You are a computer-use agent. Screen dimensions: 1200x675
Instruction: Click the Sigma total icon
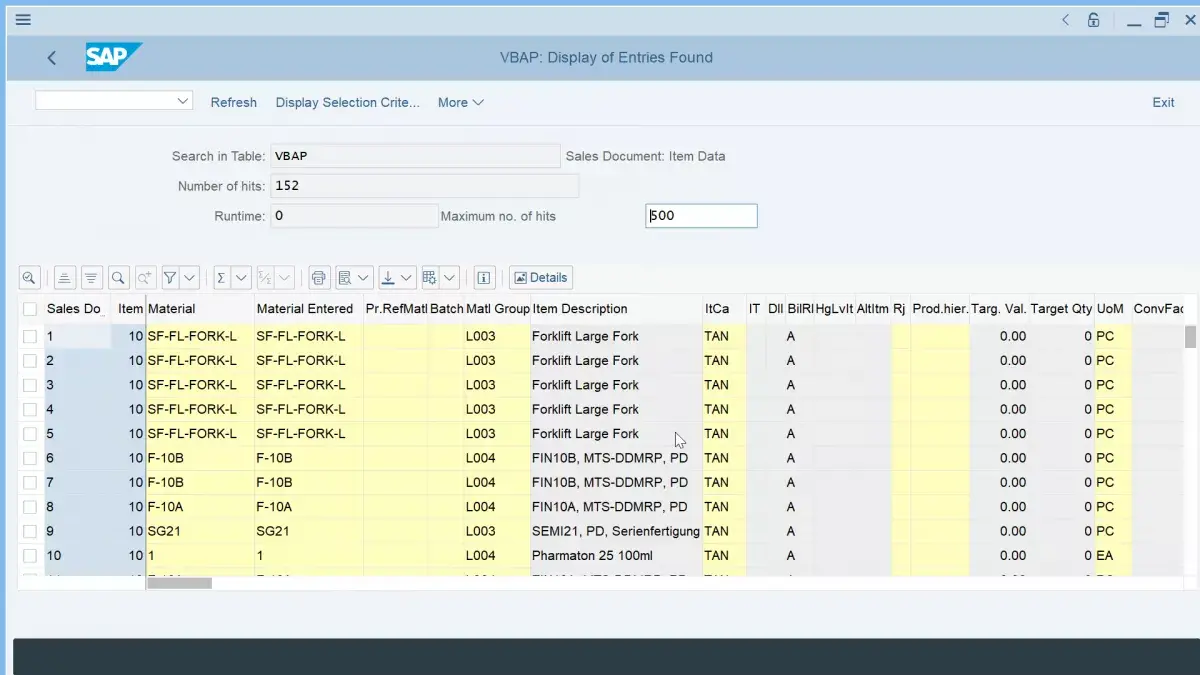pyautogui.click(x=221, y=278)
